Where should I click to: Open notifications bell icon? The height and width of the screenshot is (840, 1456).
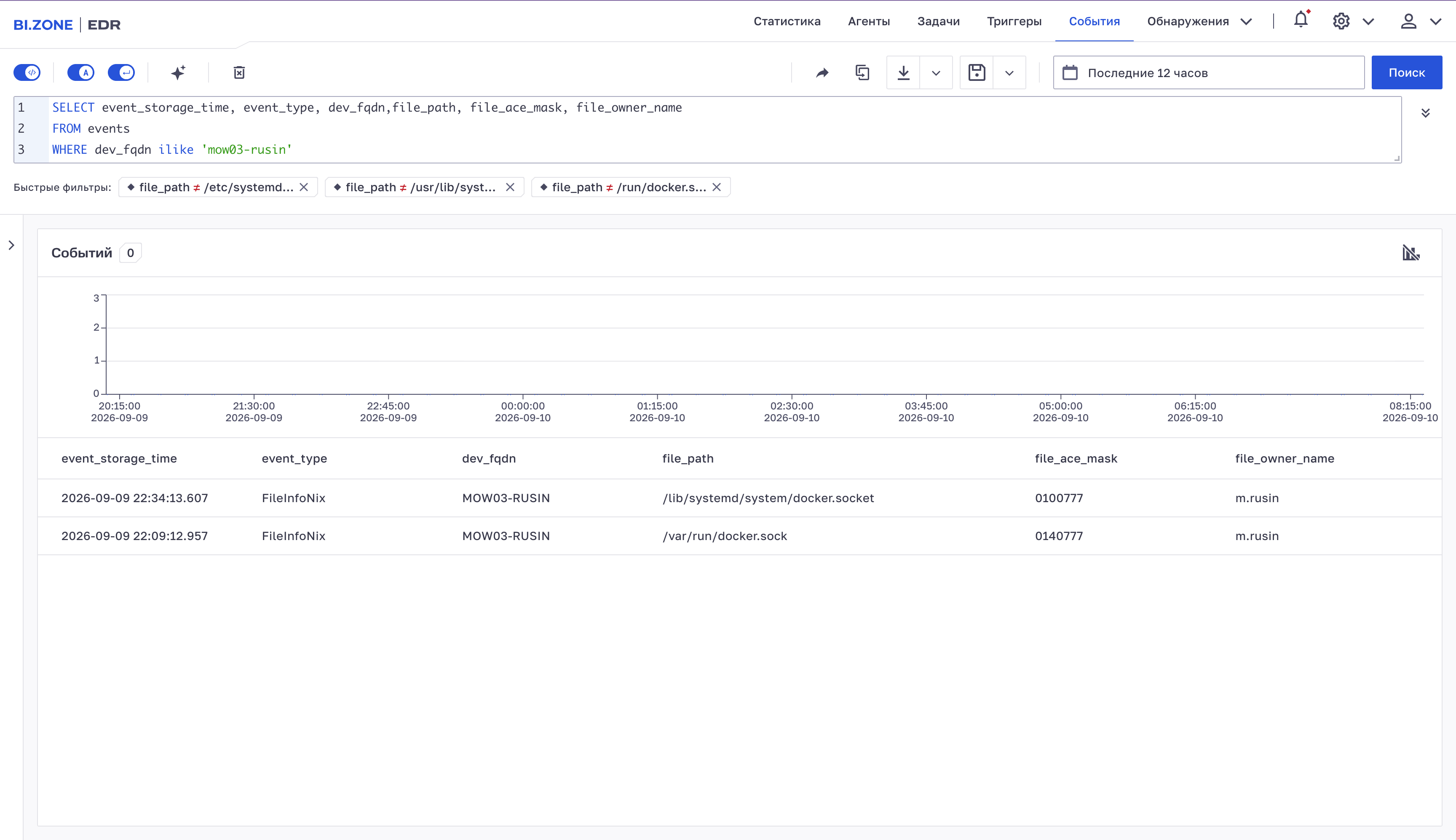(1301, 20)
